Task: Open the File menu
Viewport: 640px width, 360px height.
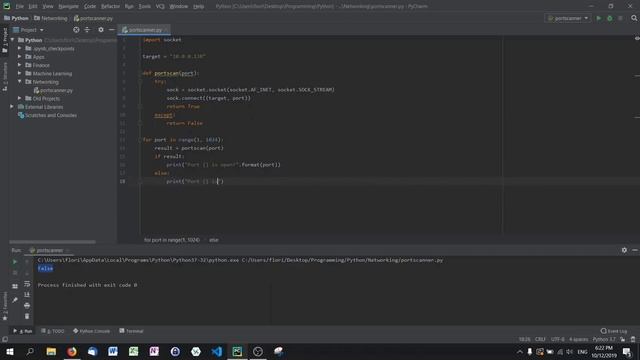Action: click(x=19, y=7)
